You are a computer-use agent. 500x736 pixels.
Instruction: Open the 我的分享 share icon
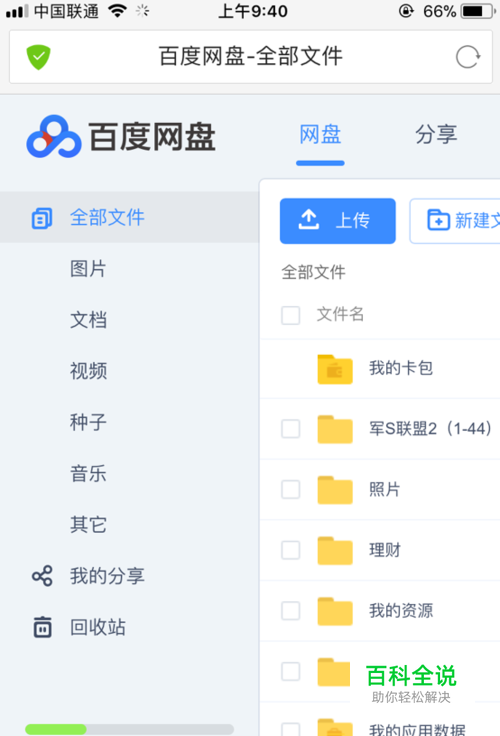42,576
